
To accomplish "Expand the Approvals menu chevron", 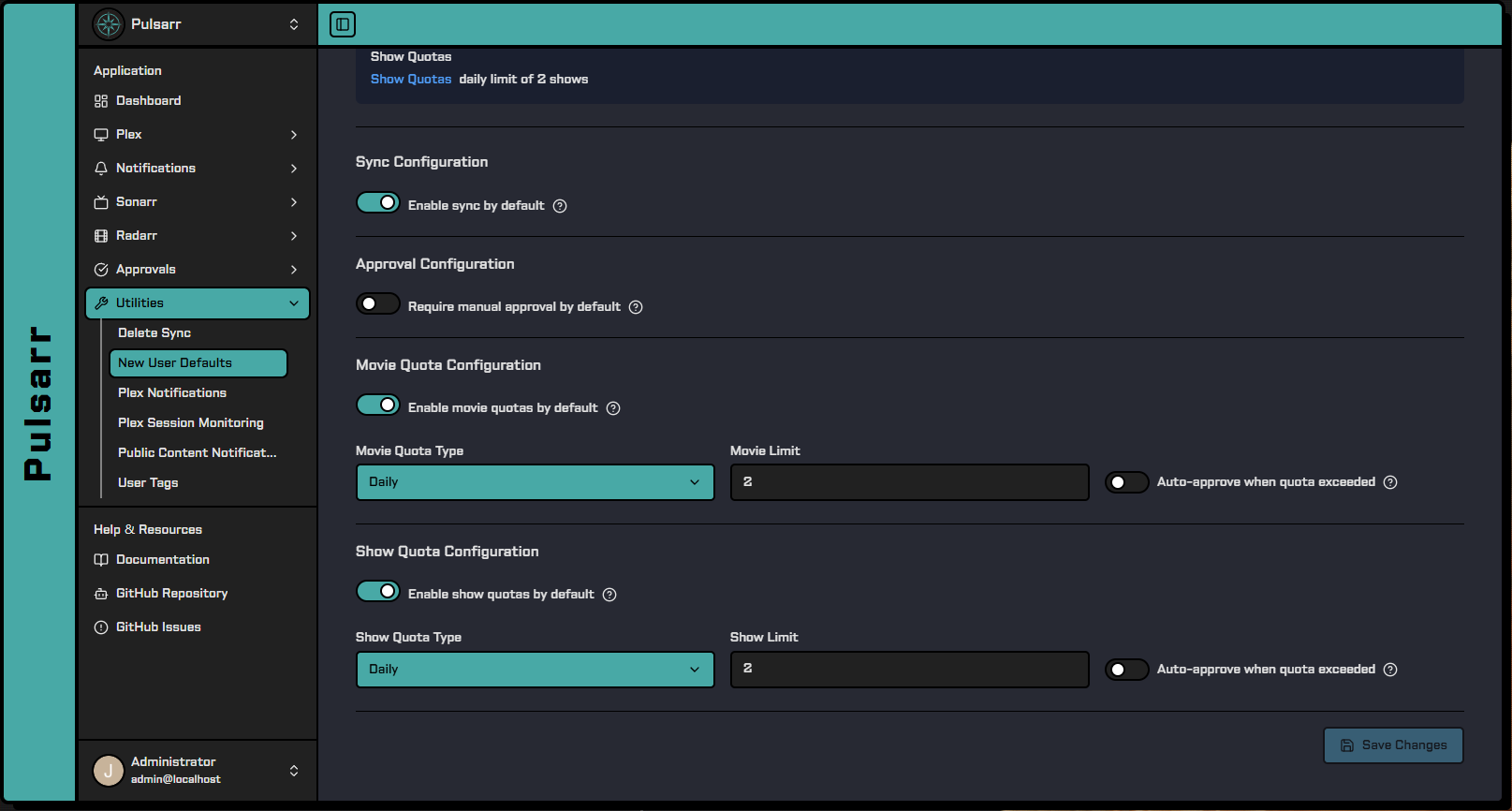I will pyautogui.click(x=294, y=270).
